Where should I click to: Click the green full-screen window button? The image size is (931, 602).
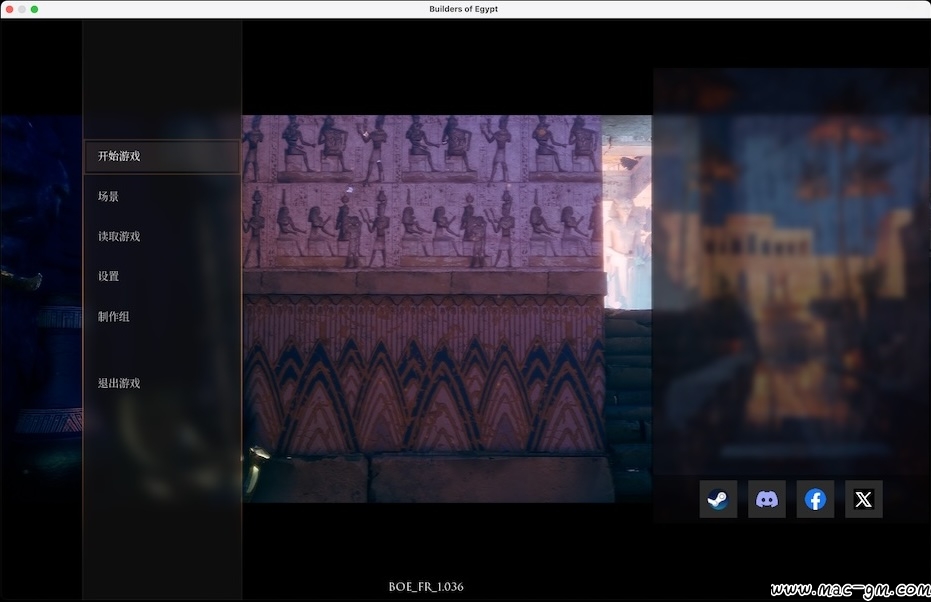(x=34, y=9)
